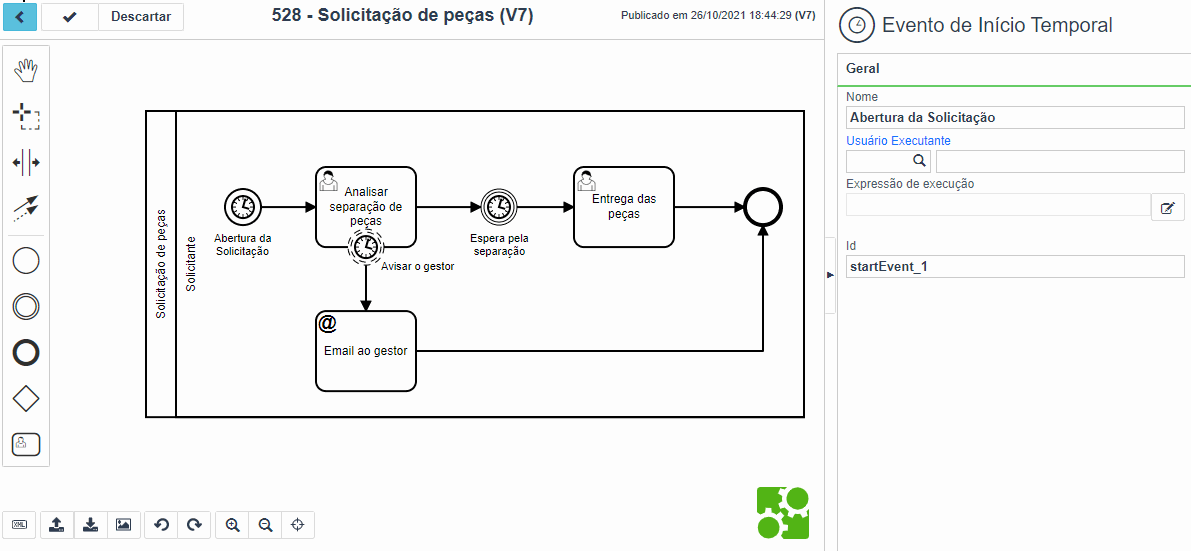Click the download diagram icon
The image size is (1191, 551).
click(x=90, y=524)
